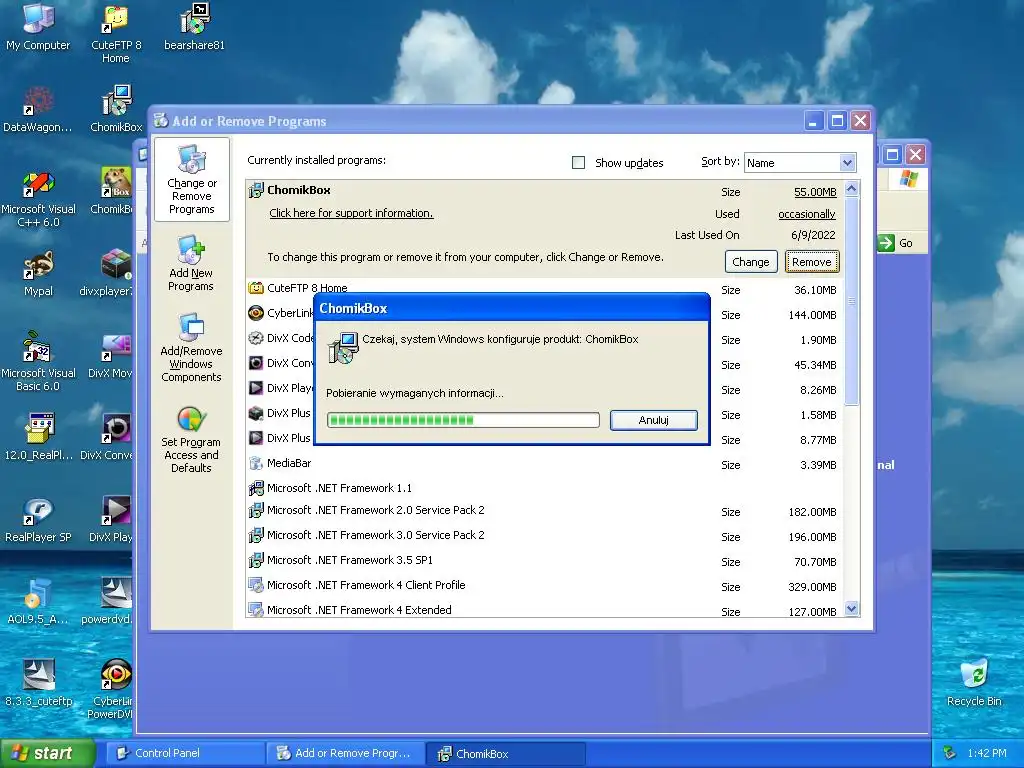Image resolution: width=1024 pixels, height=768 pixels.
Task: Select bearshare81 installer icon on desktop
Action: coord(194,26)
